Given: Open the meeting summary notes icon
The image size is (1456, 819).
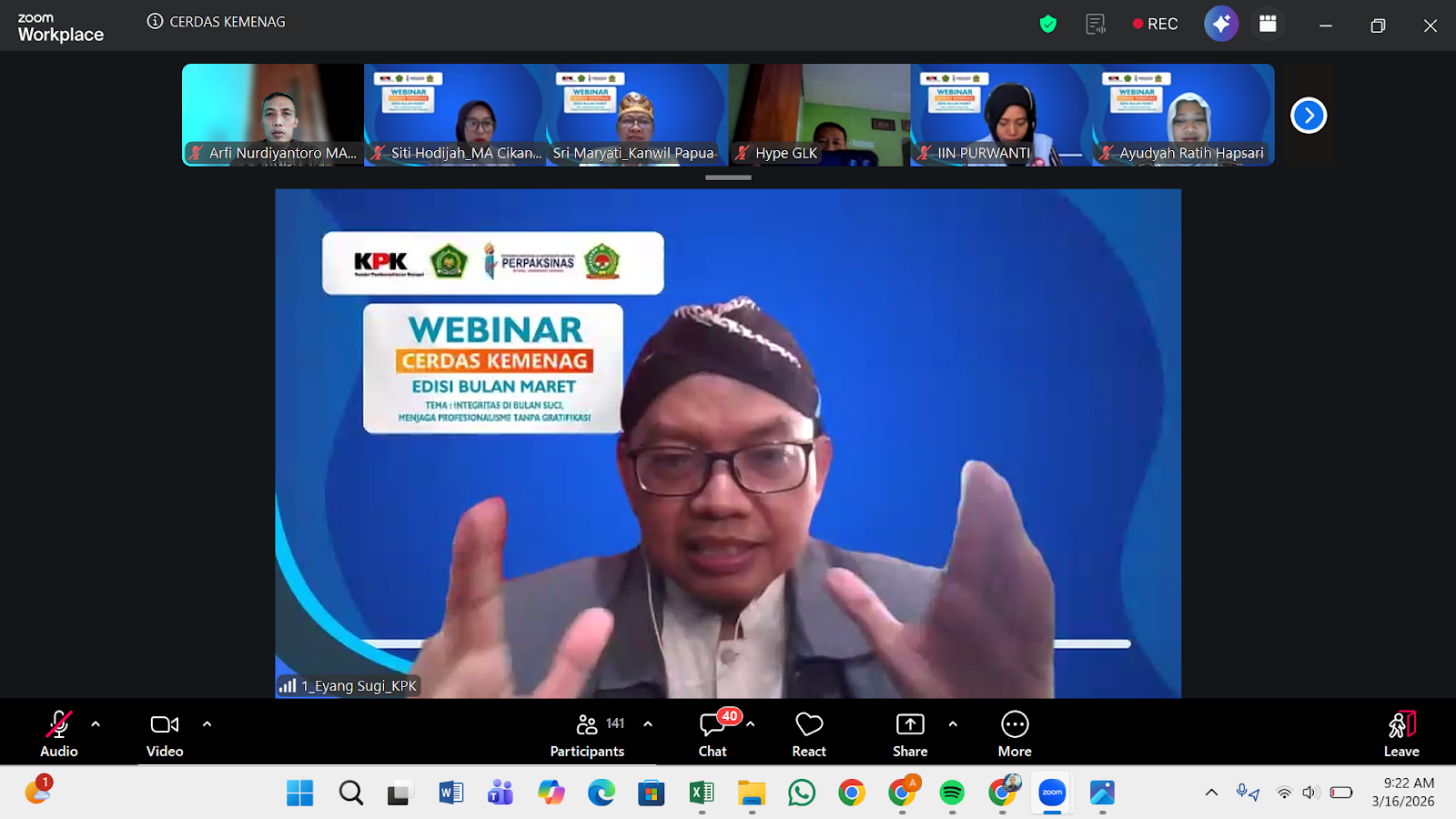Looking at the screenshot, I should coord(1096,25).
